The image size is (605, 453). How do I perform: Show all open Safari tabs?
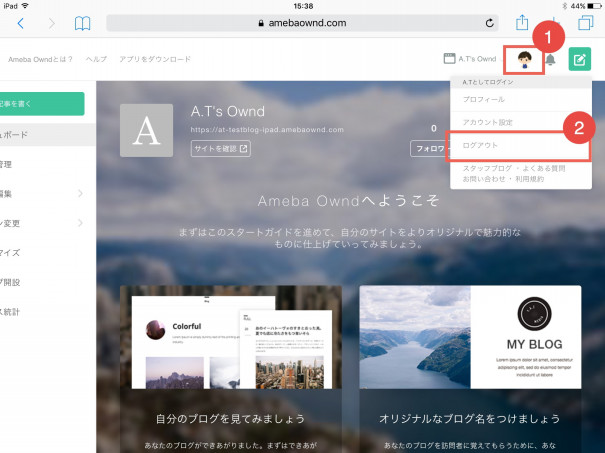(x=586, y=23)
